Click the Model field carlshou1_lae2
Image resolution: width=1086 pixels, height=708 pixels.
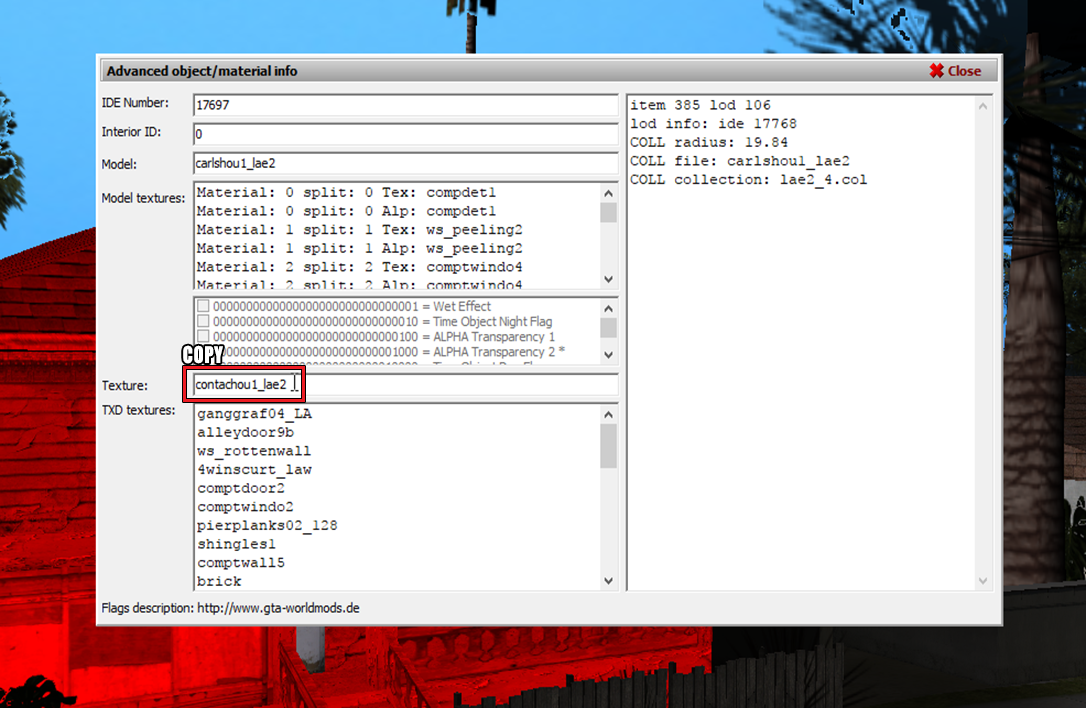pyautogui.click(x=405, y=163)
